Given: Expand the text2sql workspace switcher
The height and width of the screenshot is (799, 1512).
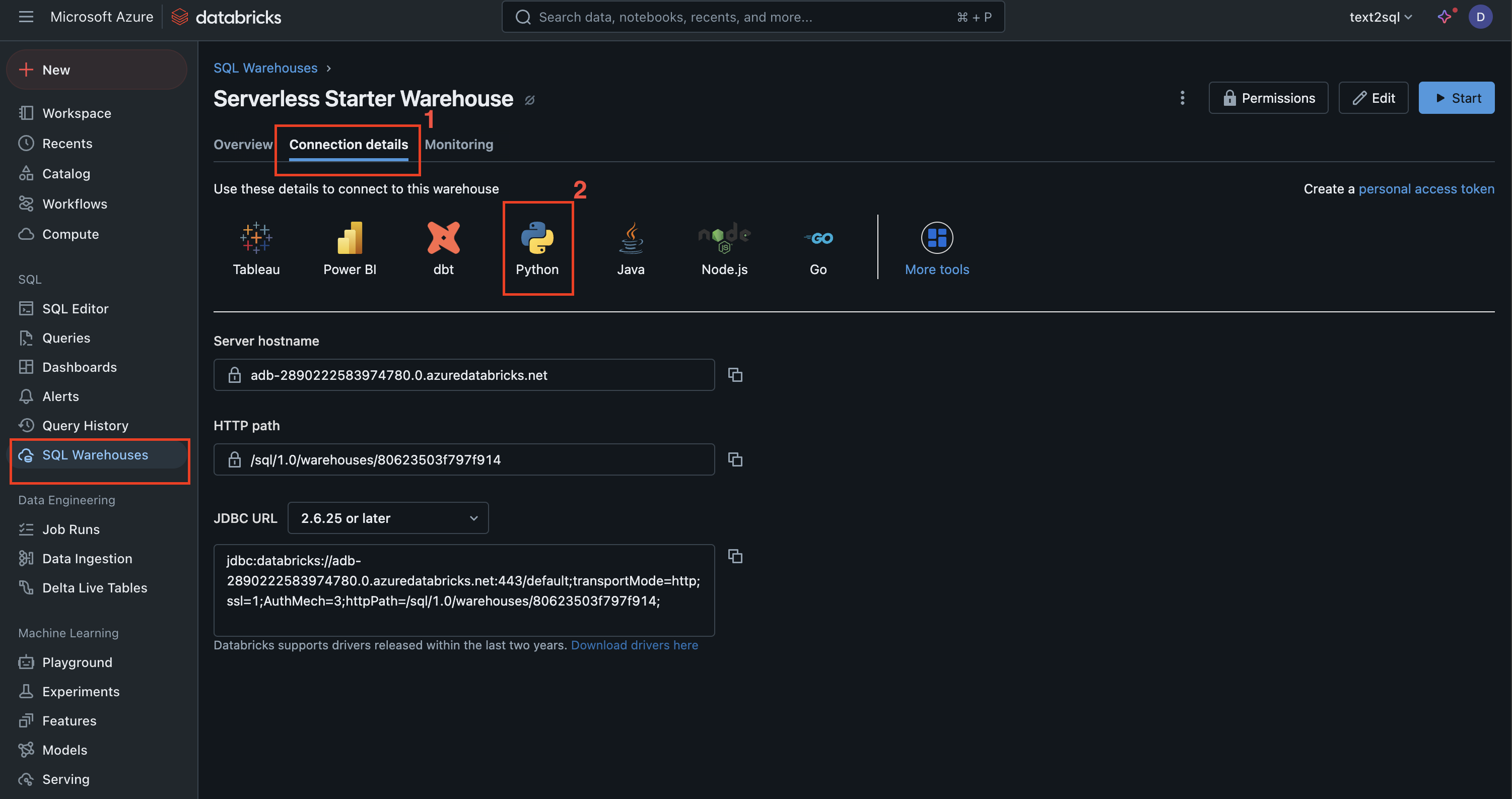Looking at the screenshot, I should [x=1381, y=17].
